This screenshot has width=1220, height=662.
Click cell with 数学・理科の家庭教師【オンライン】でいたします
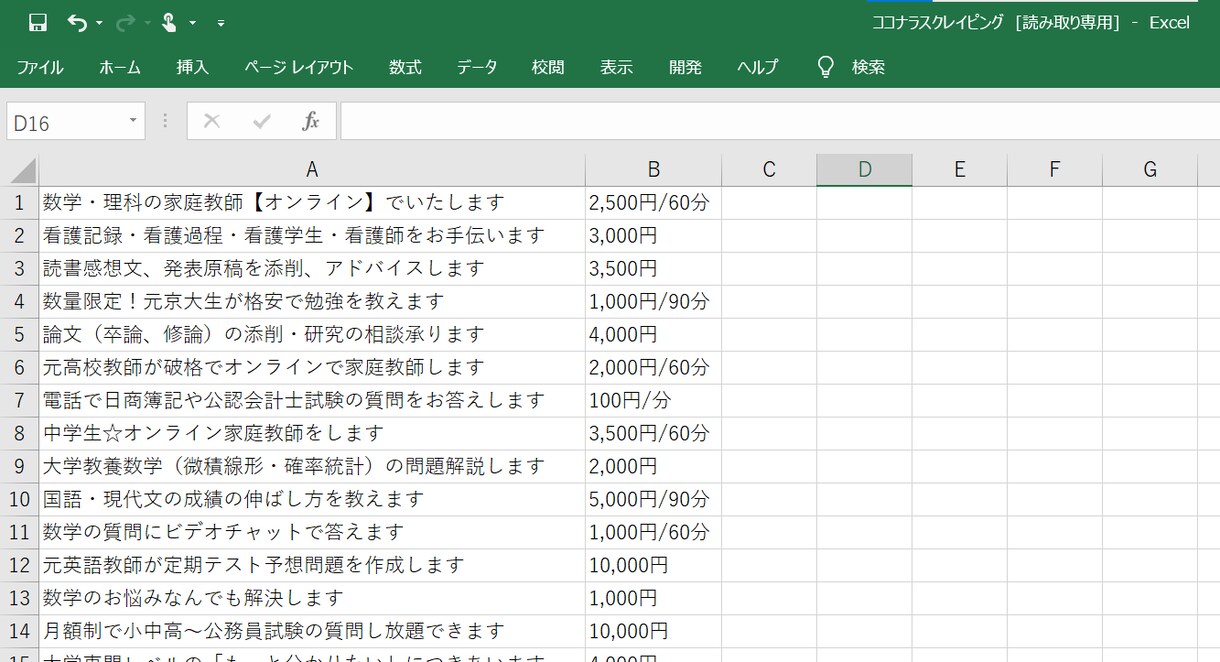point(312,203)
